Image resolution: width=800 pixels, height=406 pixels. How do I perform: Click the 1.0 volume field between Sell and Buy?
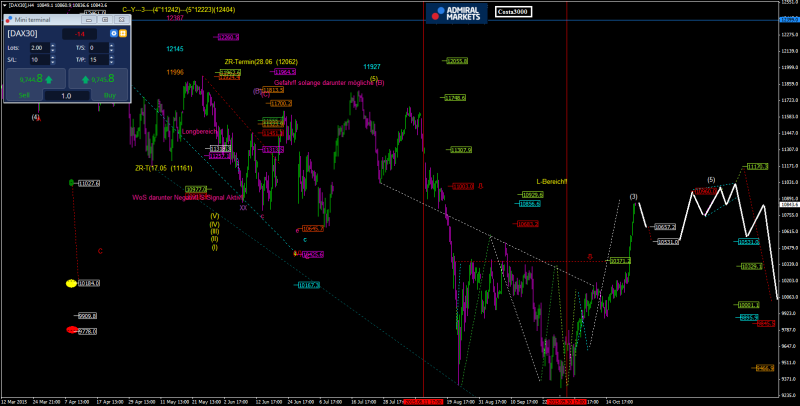click(66, 96)
